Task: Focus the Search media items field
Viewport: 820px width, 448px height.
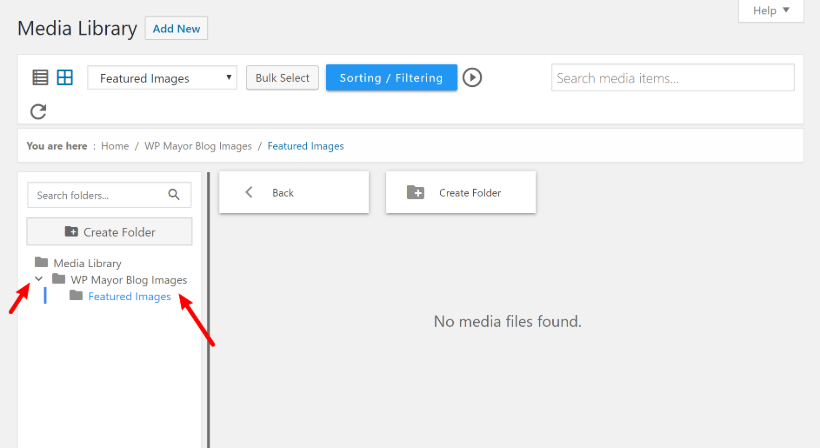Action: coord(673,77)
